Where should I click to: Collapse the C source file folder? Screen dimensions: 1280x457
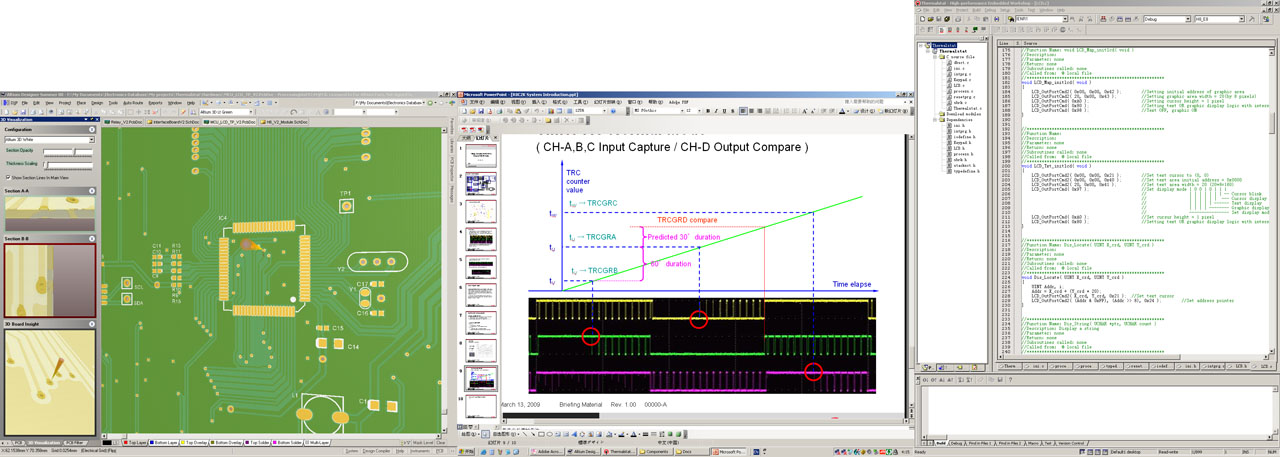pyautogui.click(x=935, y=57)
